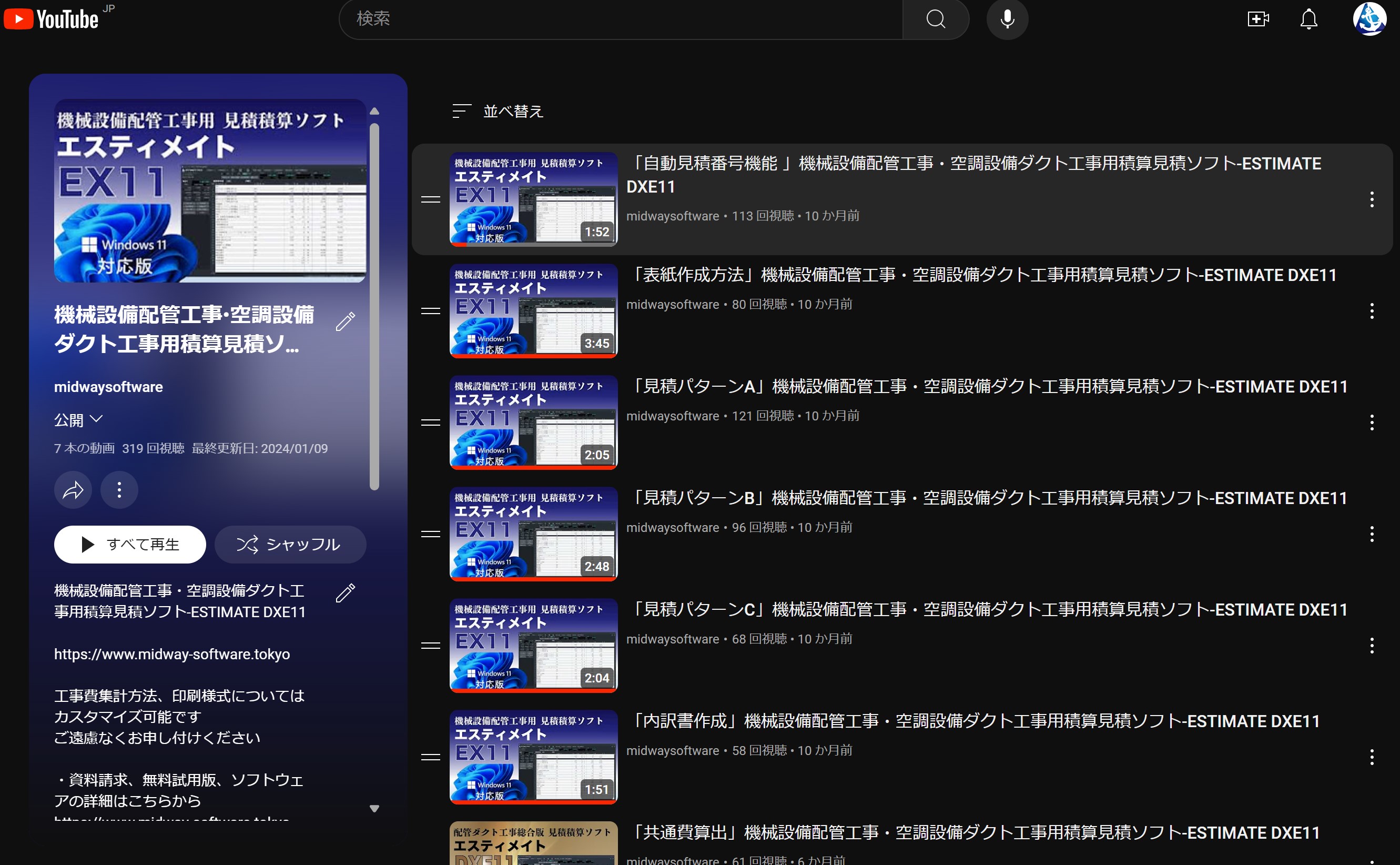Open action menu for 見積パターンB video

(x=1372, y=535)
